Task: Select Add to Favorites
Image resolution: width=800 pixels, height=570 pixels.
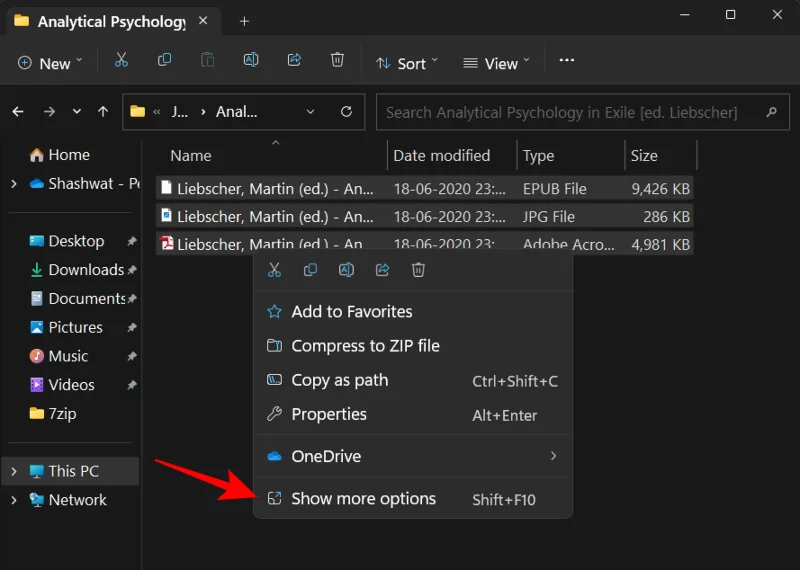Action: (413, 311)
